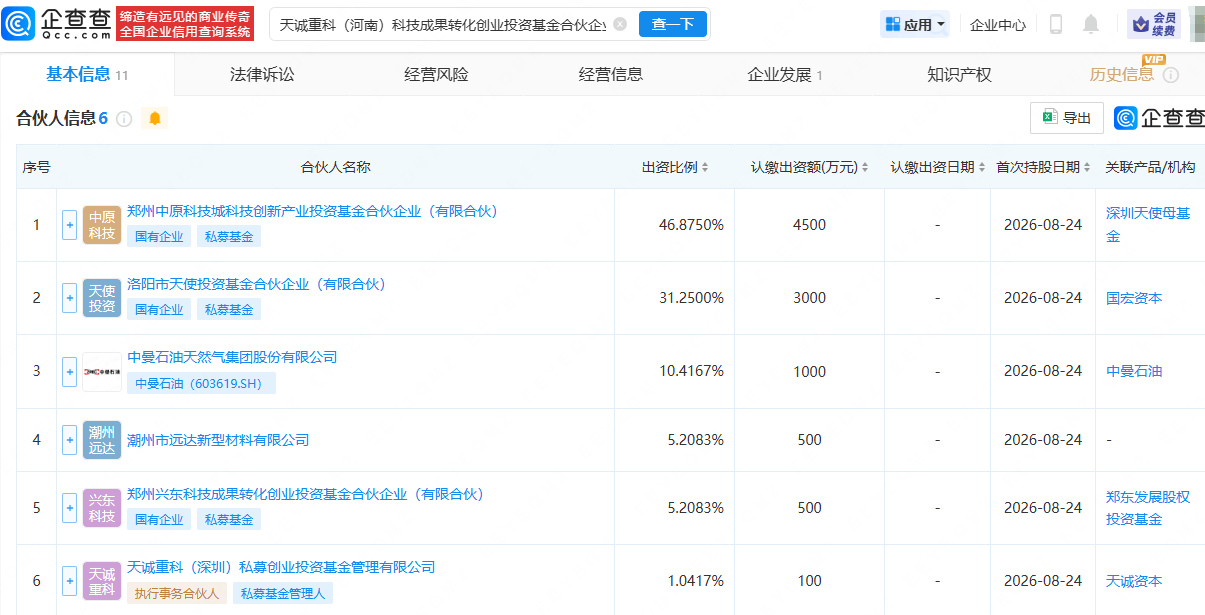Expand the 潮州市远达新型材料 row plus toggle
The height and width of the screenshot is (615, 1205).
pyautogui.click(x=69, y=440)
